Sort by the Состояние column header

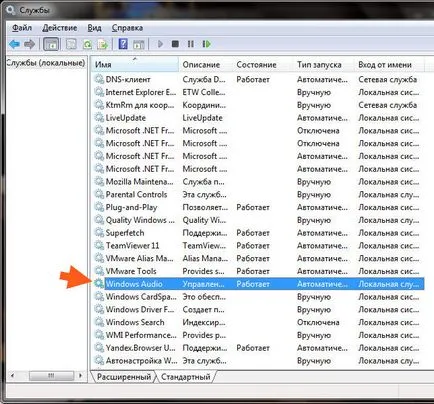pyautogui.click(x=263, y=64)
